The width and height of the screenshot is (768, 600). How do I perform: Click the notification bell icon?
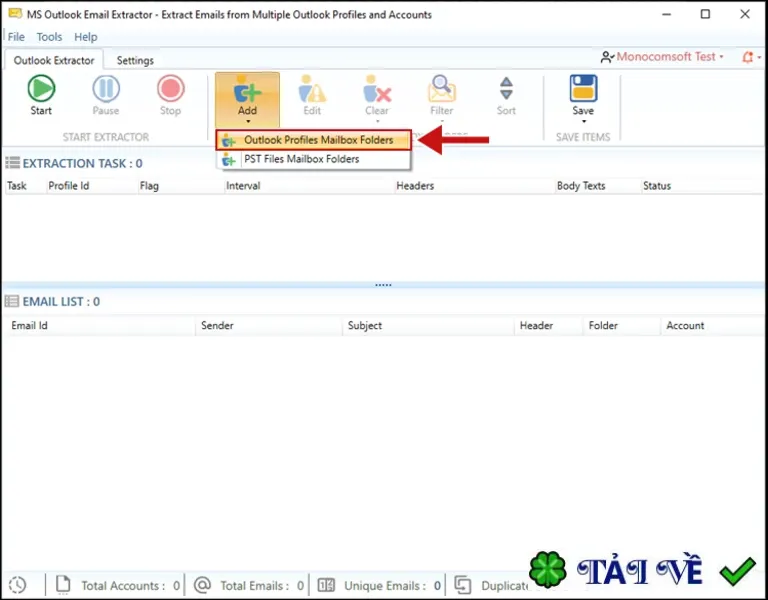coord(747,57)
